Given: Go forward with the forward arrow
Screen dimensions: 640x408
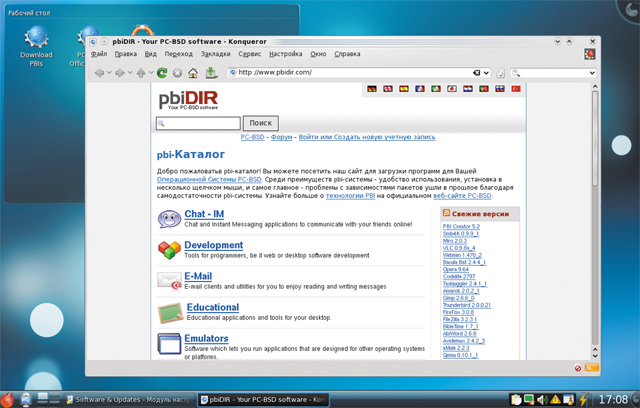Looking at the screenshot, I should [120, 73].
